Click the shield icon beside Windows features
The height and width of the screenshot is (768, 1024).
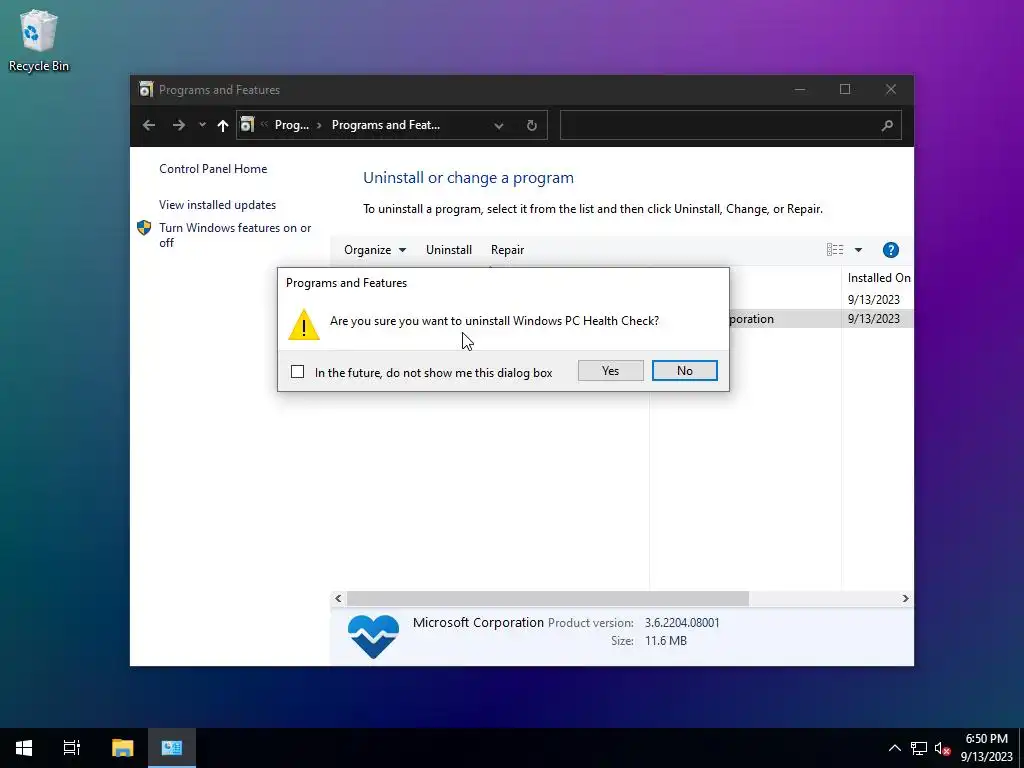(x=144, y=228)
